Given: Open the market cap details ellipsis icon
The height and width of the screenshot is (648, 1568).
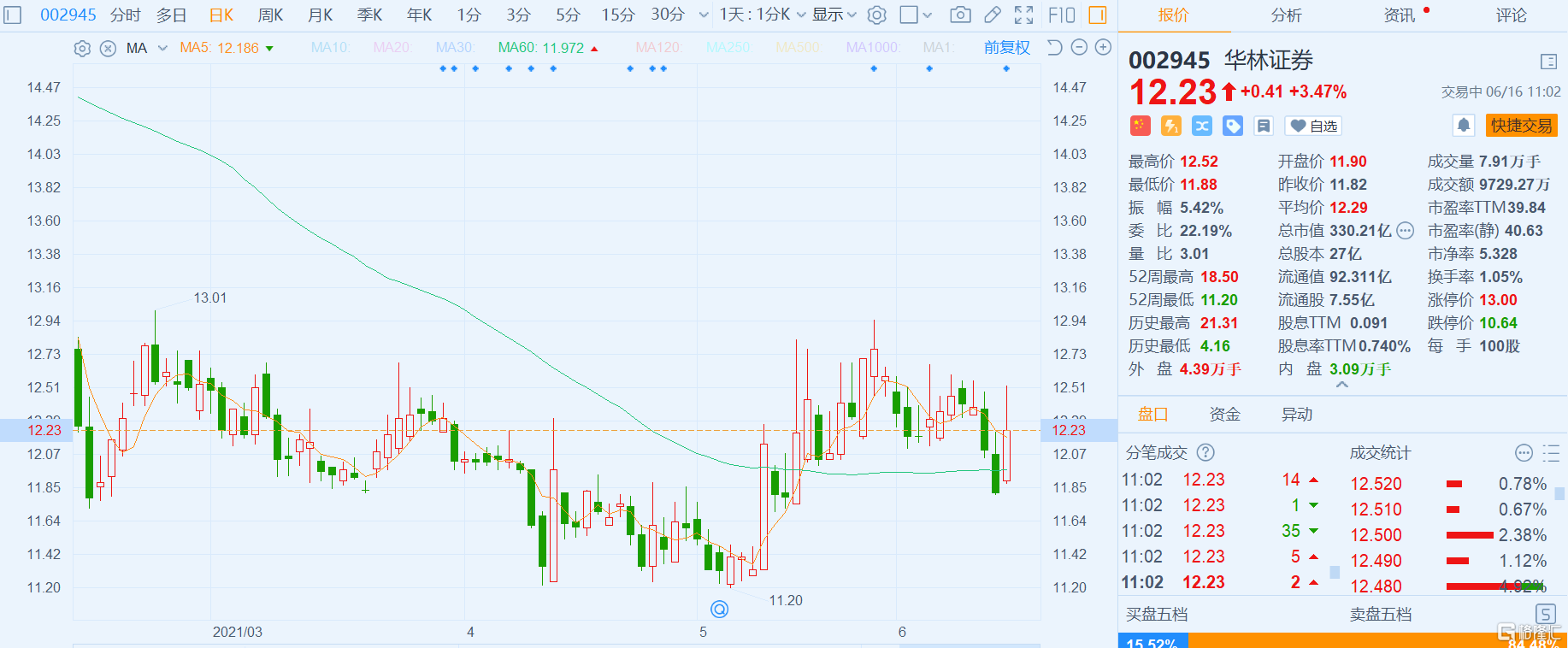Looking at the screenshot, I should click(x=1406, y=231).
